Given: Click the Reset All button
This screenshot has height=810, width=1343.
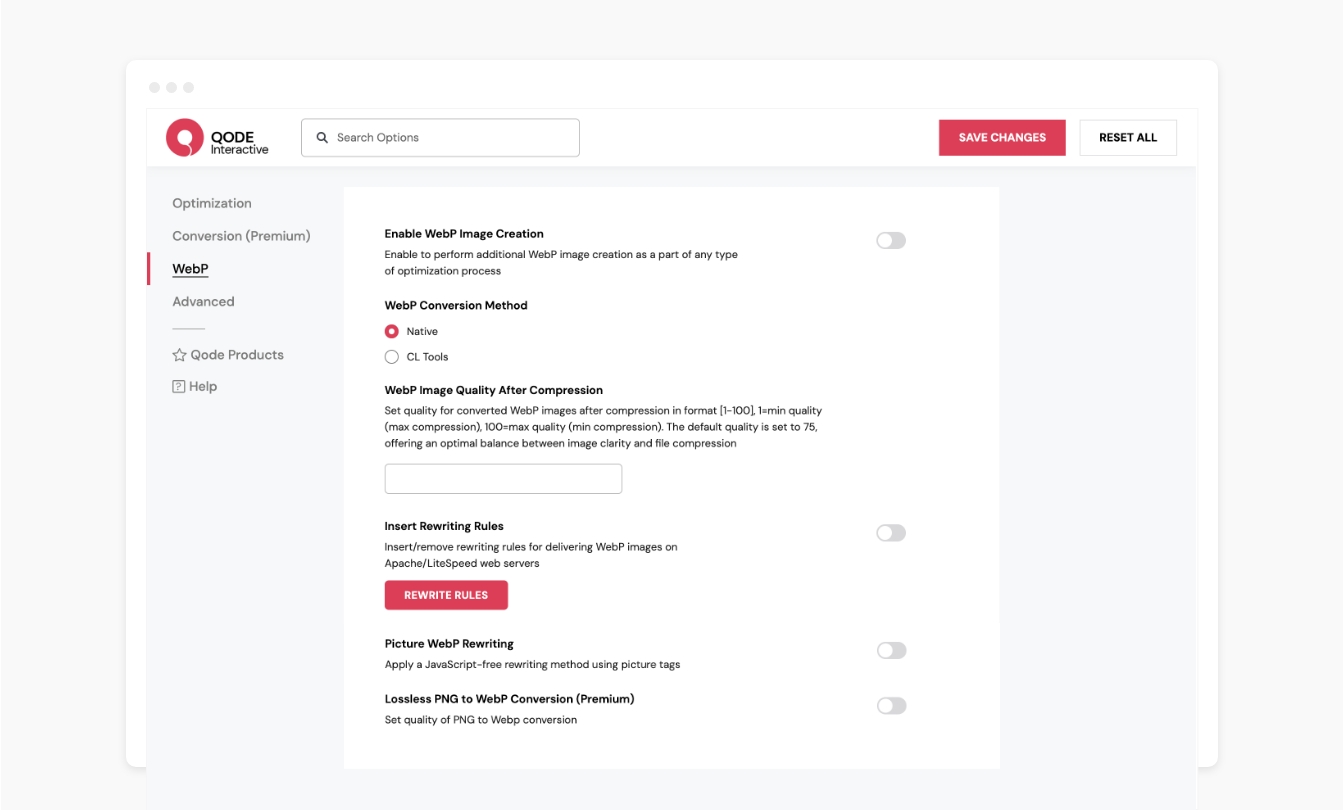Looking at the screenshot, I should point(1127,138).
